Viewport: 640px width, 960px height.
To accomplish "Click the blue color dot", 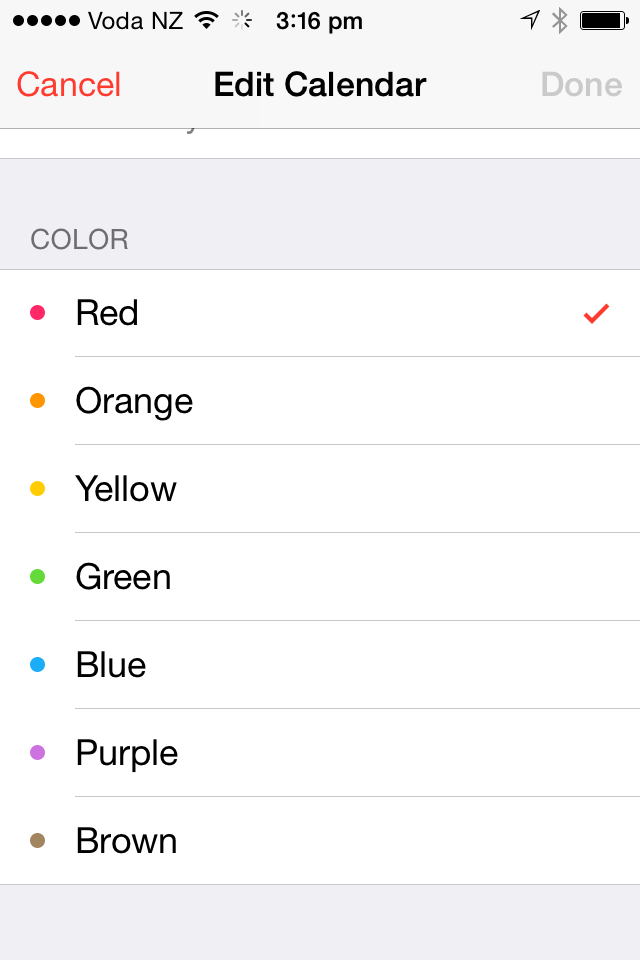I will click(x=38, y=665).
